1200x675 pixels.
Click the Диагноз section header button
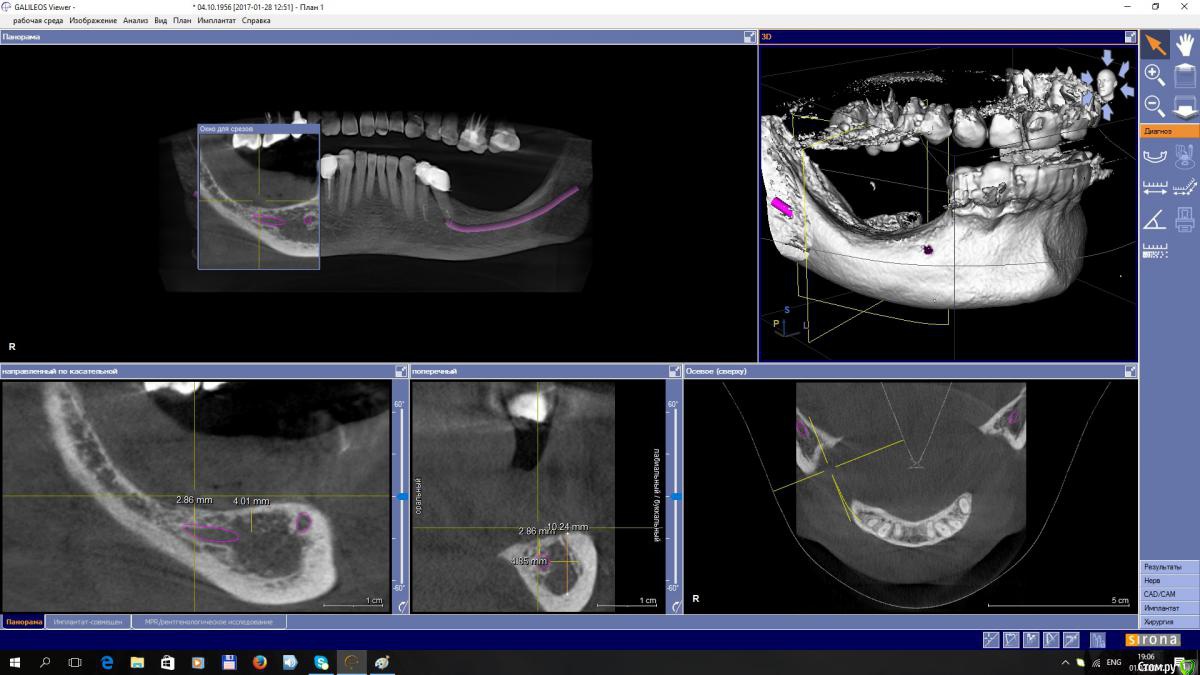tap(1169, 131)
